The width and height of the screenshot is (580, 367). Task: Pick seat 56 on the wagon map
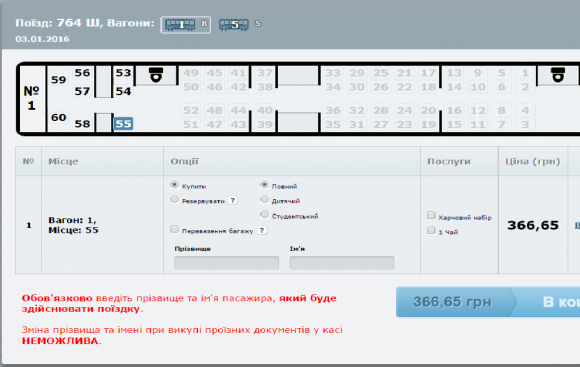click(x=82, y=73)
